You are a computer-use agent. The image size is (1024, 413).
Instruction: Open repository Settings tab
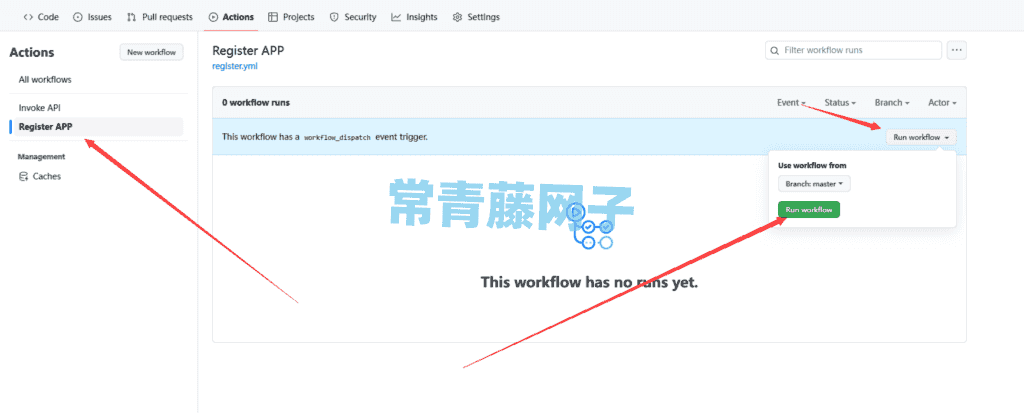point(476,17)
